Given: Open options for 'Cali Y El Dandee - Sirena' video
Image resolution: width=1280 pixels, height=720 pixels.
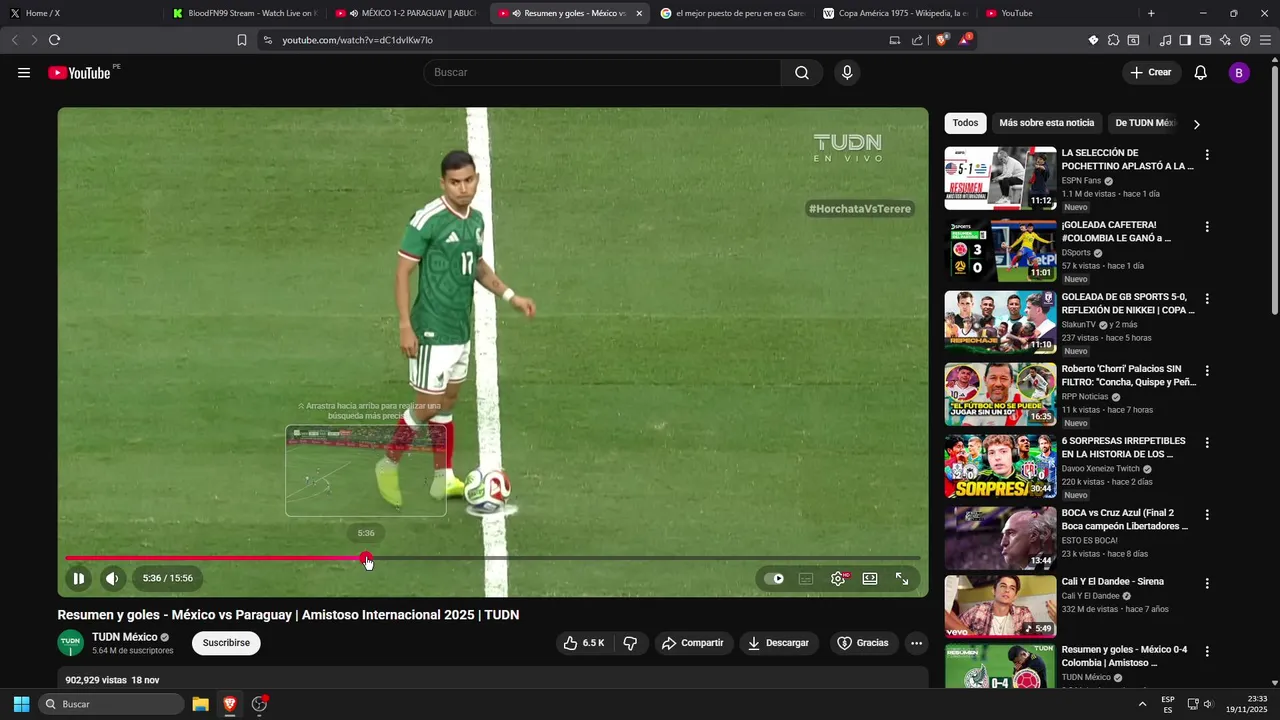Looking at the screenshot, I should pos(1207,583).
